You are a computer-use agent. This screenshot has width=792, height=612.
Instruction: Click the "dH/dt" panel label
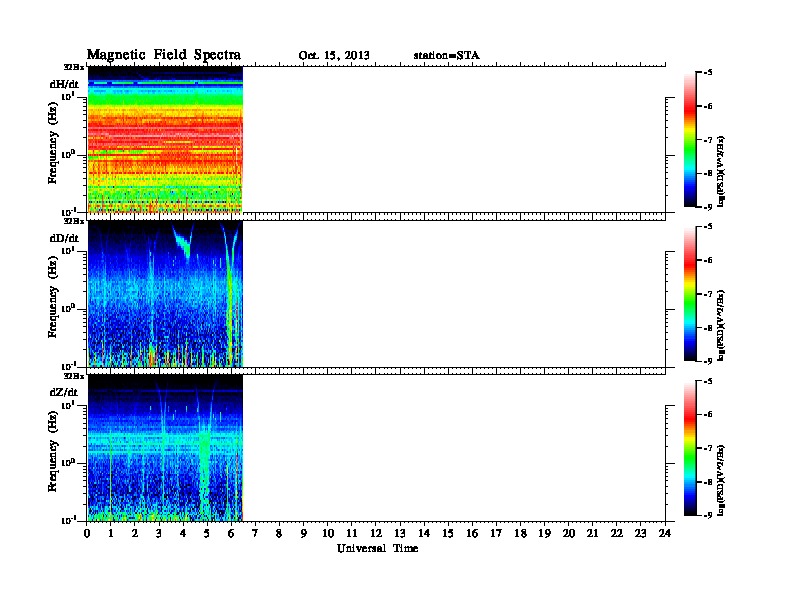coord(64,84)
